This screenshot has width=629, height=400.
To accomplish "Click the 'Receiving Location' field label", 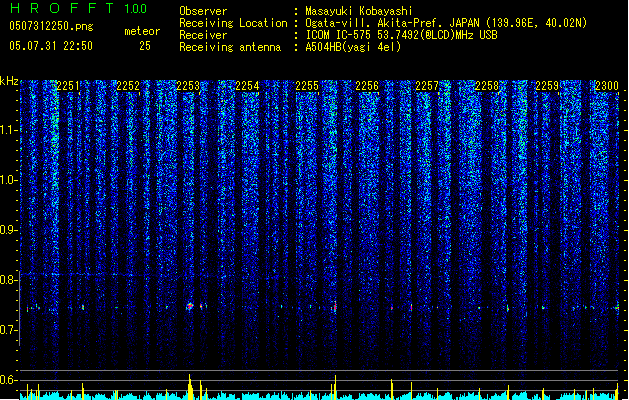I will [x=233, y=23].
